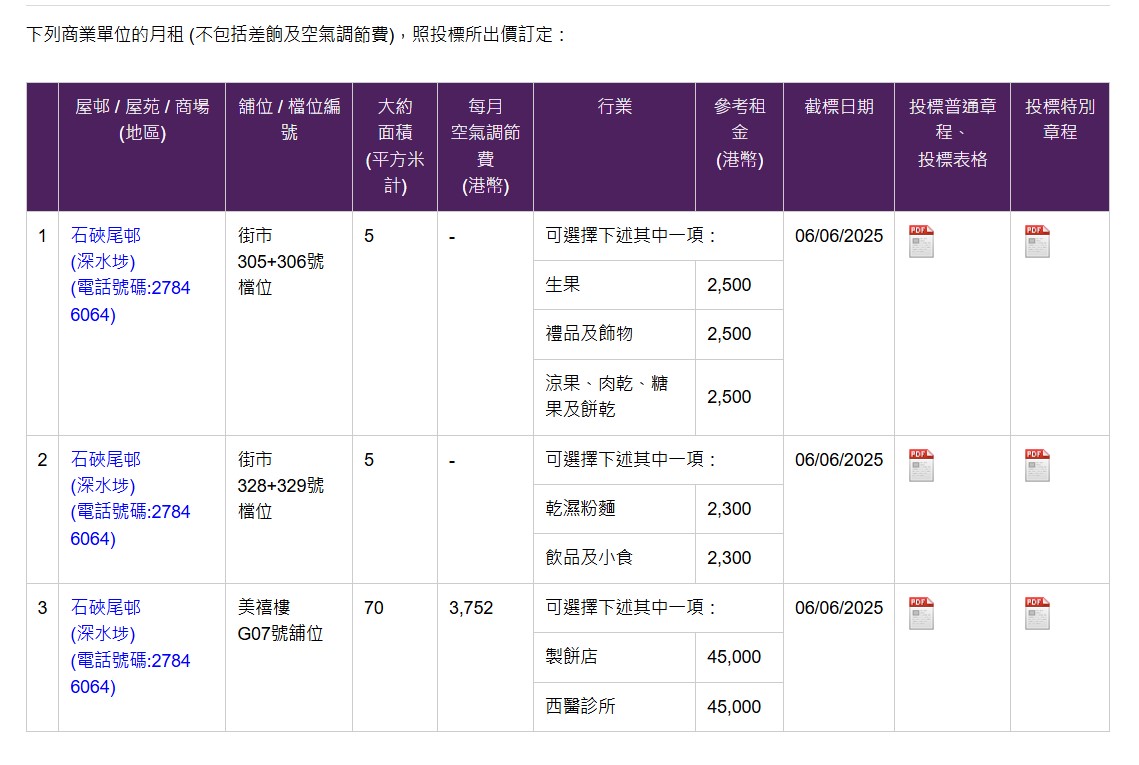Screen dimensions: 1139x765
Task: Select the 禮品及飾物 trade cell
Action: 615,334
